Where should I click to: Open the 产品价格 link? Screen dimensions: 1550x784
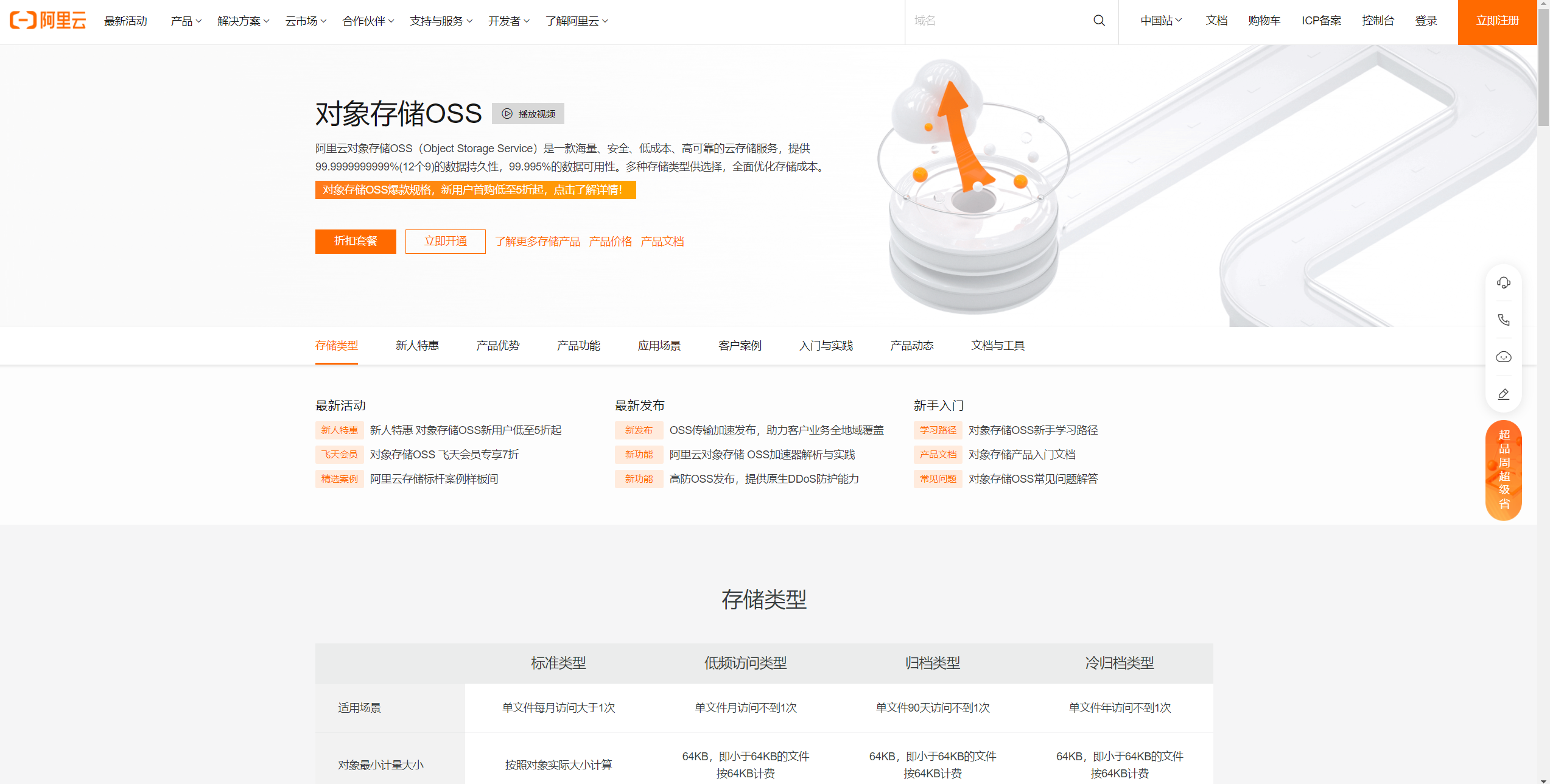coord(610,242)
